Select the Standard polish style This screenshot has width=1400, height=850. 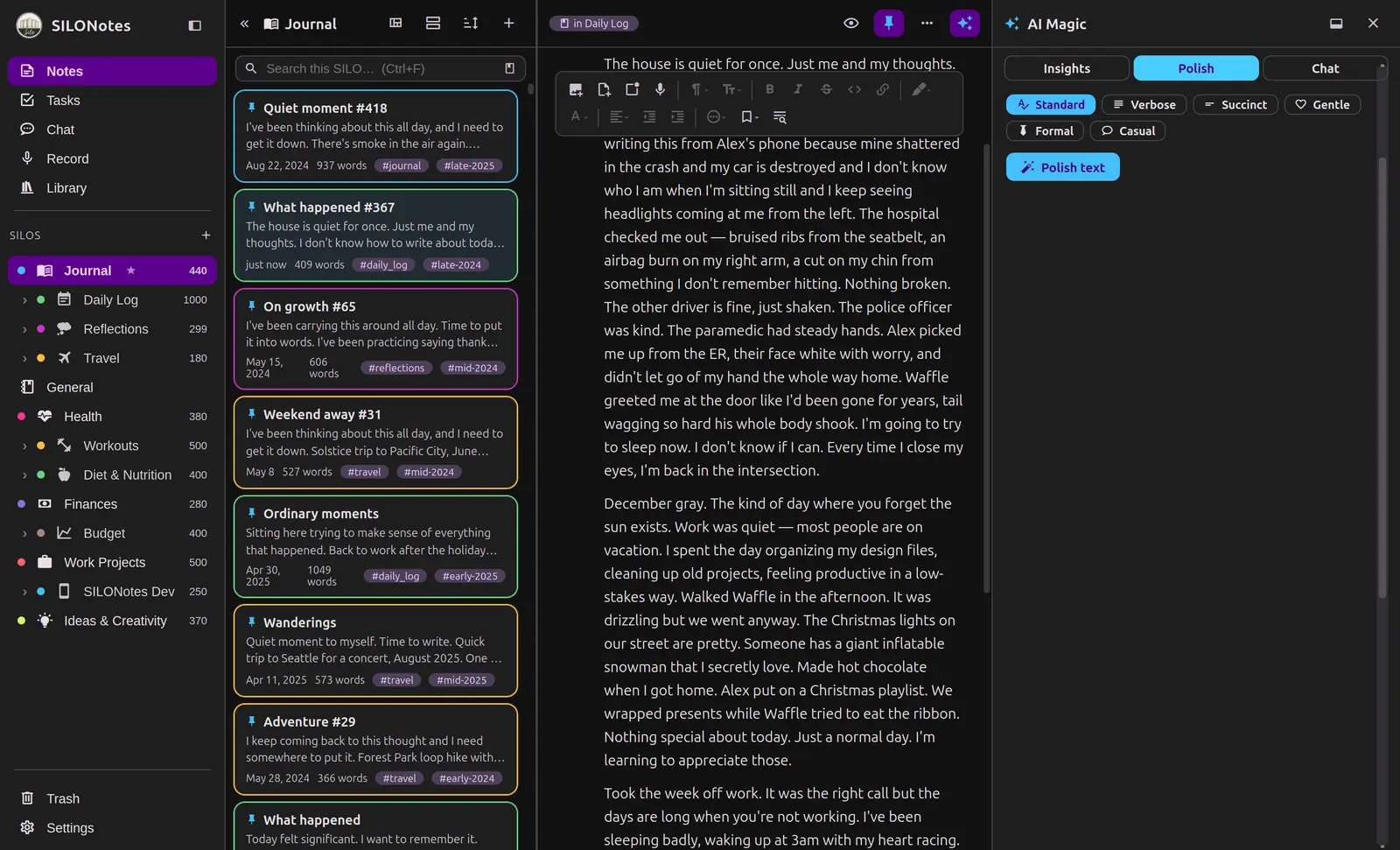(x=1051, y=105)
